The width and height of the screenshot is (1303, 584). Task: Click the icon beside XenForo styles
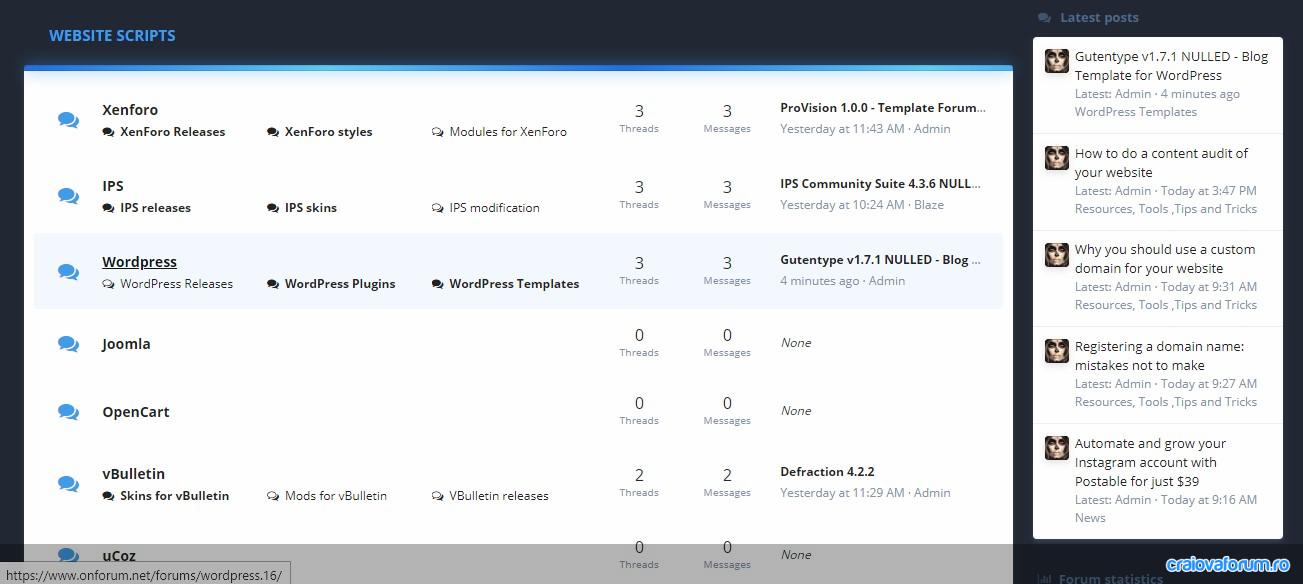[x=273, y=132]
